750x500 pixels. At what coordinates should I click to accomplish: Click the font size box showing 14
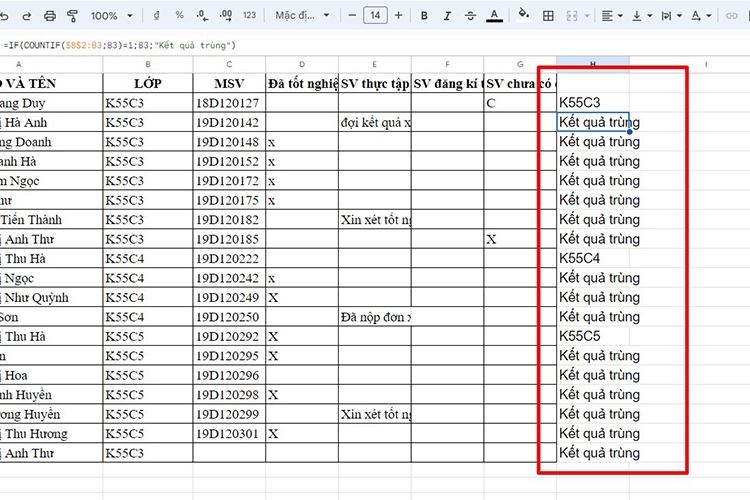click(x=375, y=15)
